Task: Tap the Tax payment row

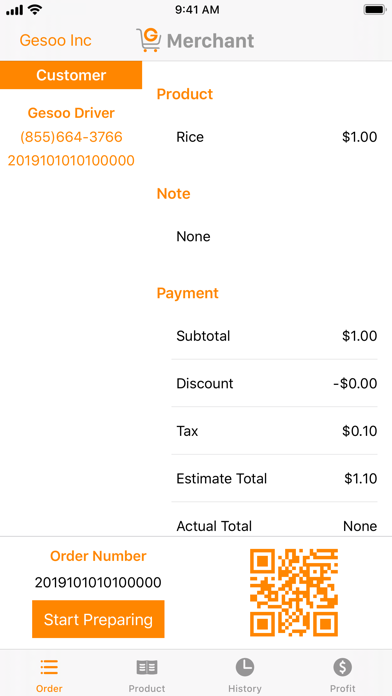Action: 274,431
